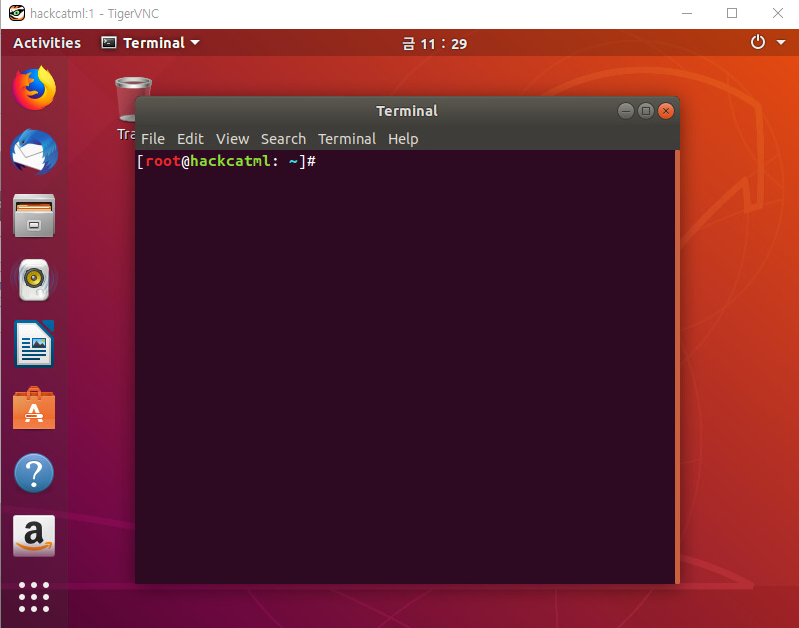Open Thunderbird Mail in the dock

[x=34, y=152]
